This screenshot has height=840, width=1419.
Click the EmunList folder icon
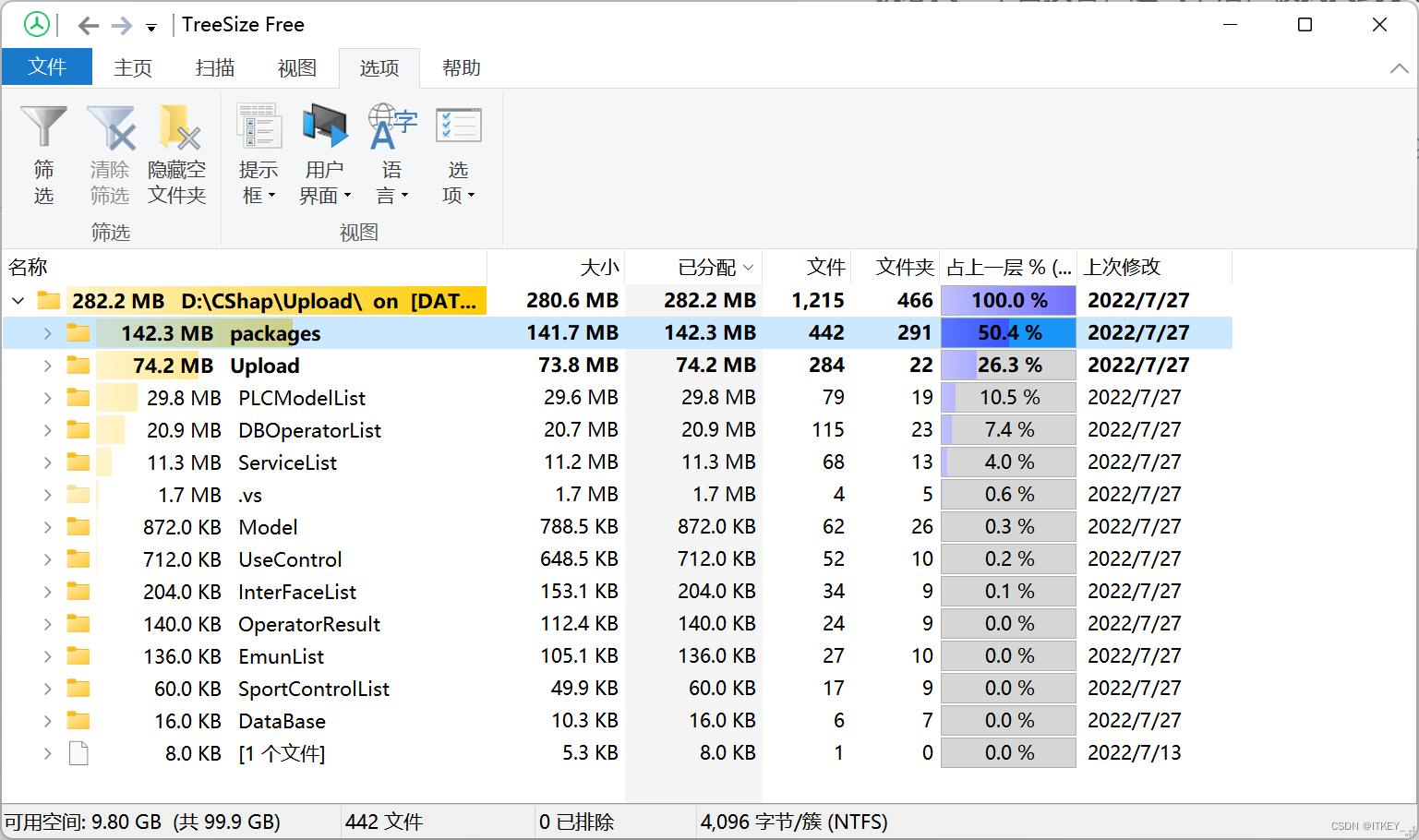78,656
